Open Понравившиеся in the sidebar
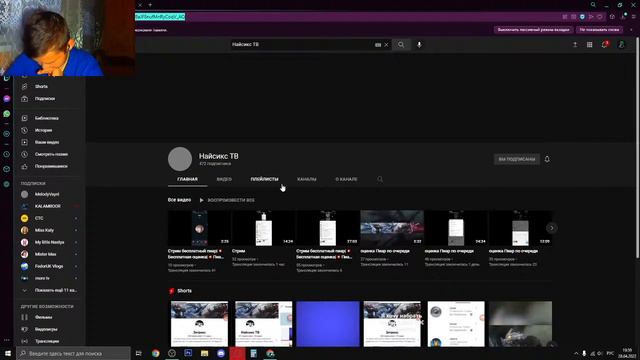The image size is (640, 360). (x=51, y=166)
